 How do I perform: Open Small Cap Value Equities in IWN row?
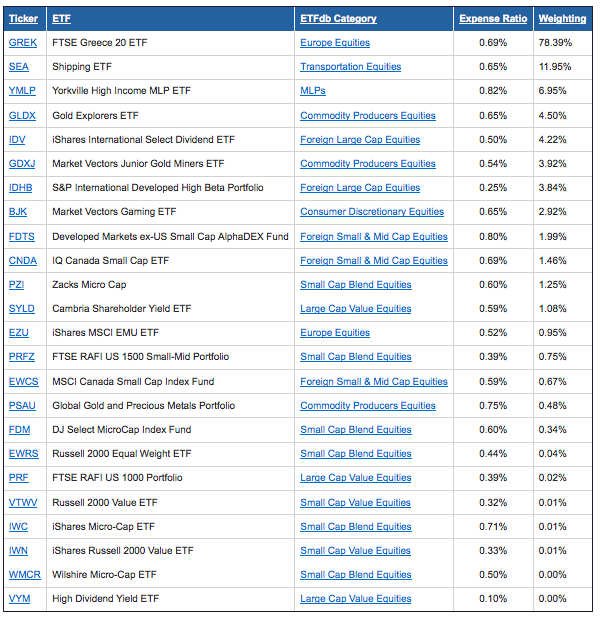coord(355,551)
